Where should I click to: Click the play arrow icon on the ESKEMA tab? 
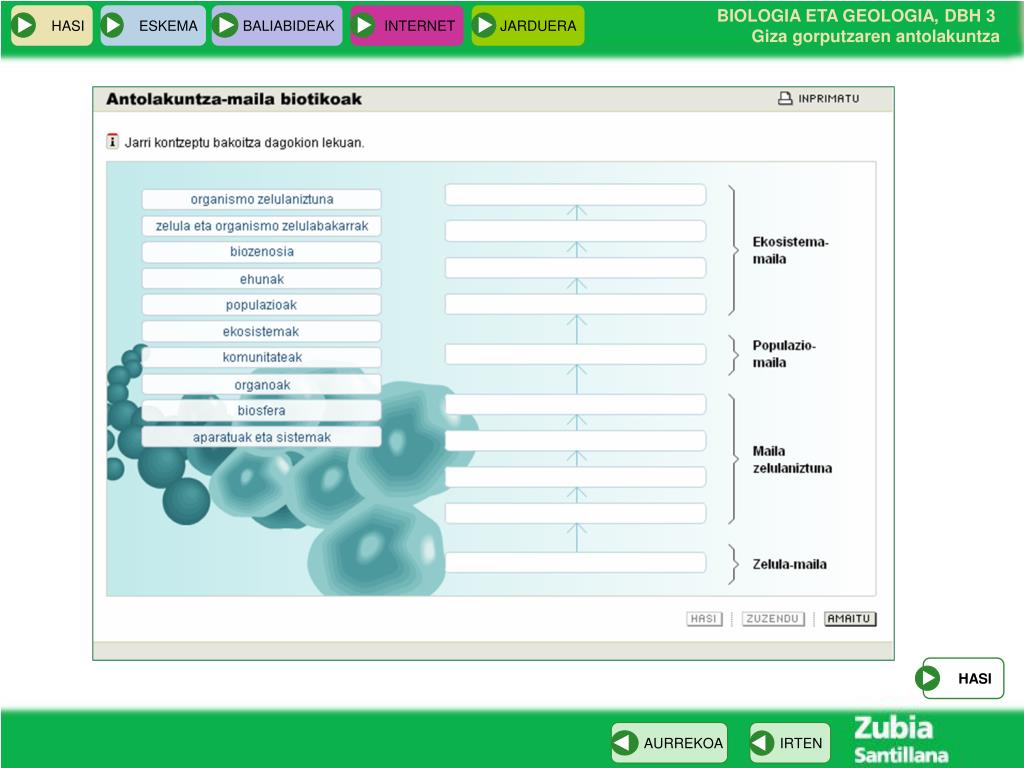click(x=112, y=25)
